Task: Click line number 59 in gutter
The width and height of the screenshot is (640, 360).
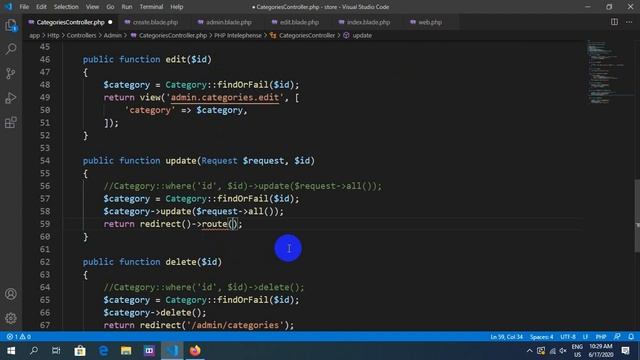Action: click(x=45, y=224)
